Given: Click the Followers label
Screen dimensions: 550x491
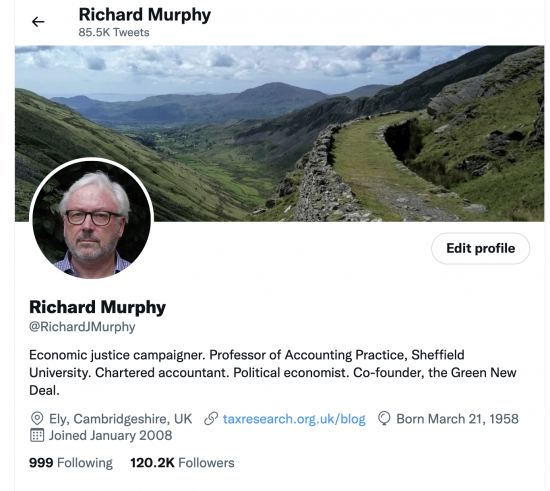Looking at the screenshot, I should click(206, 463).
